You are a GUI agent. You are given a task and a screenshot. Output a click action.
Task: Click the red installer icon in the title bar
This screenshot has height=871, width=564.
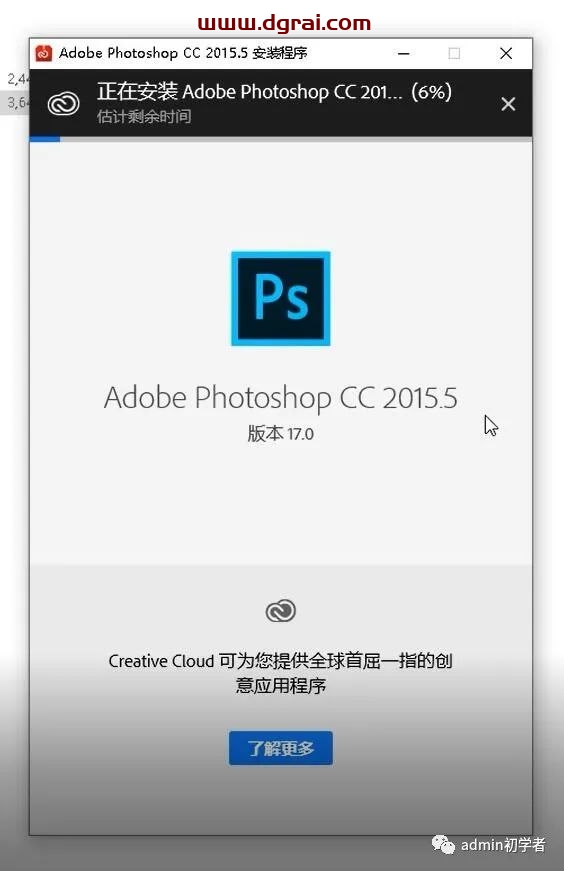[43, 53]
